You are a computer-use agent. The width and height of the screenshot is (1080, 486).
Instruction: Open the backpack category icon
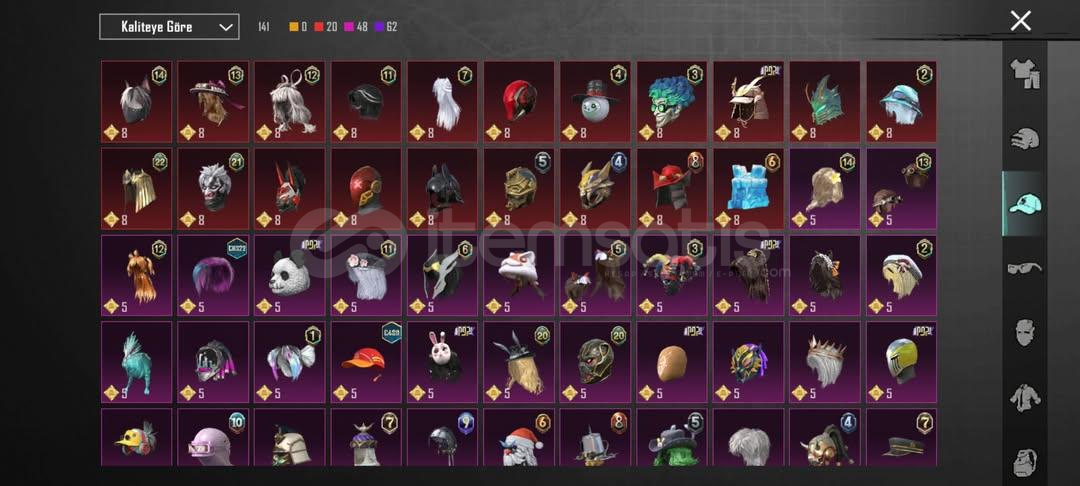1024,460
